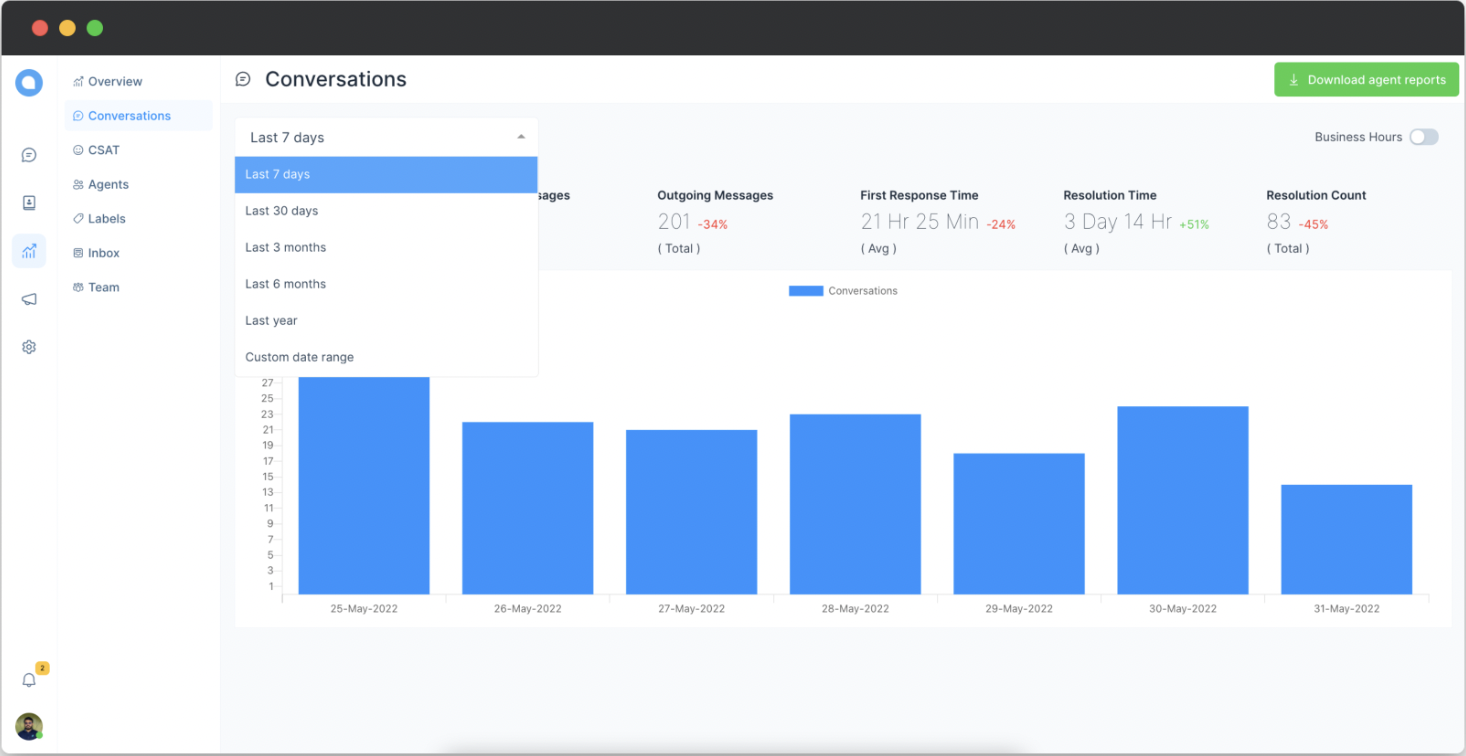Click the 31-May-2022 bar
1466x756 pixels.
pyautogui.click(x=1347, y=540)
